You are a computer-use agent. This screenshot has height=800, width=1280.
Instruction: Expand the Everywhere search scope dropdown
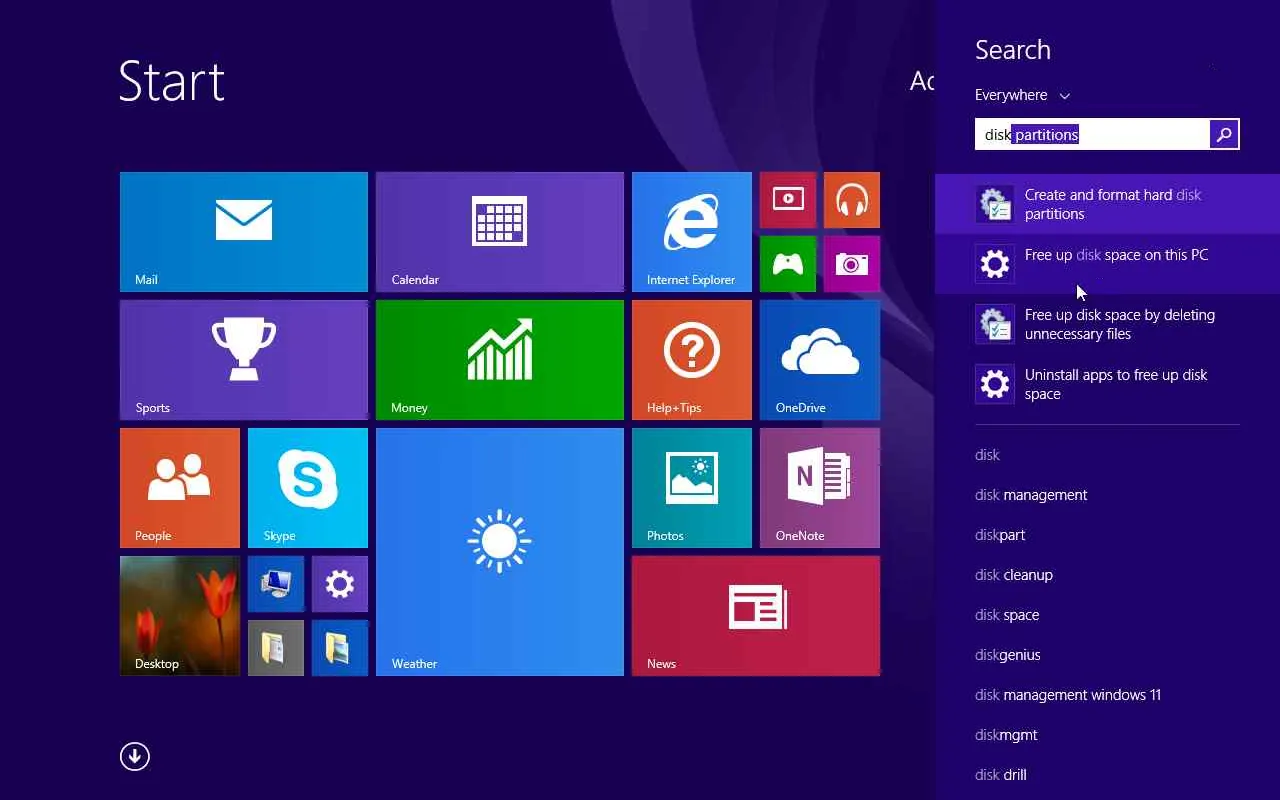tap(1022, 95)
